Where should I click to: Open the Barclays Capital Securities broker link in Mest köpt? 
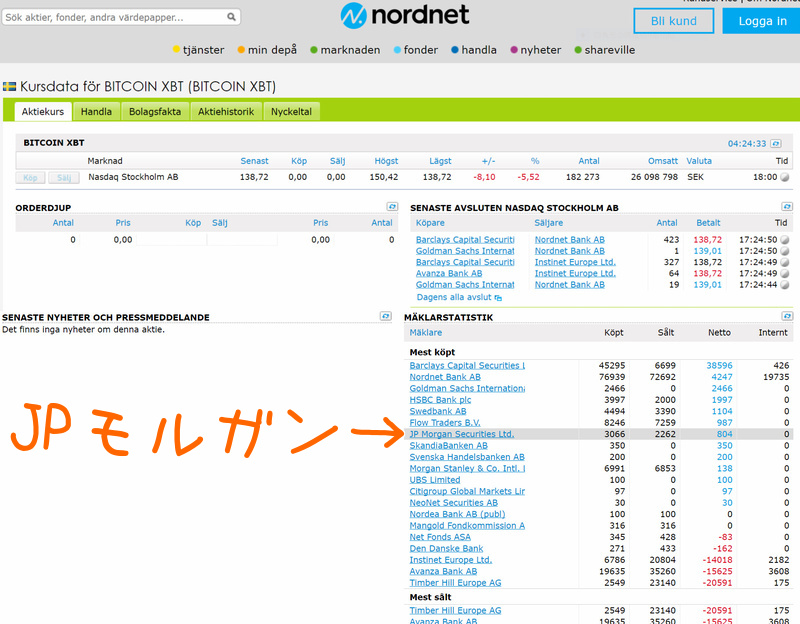click(x=467, y=366)
